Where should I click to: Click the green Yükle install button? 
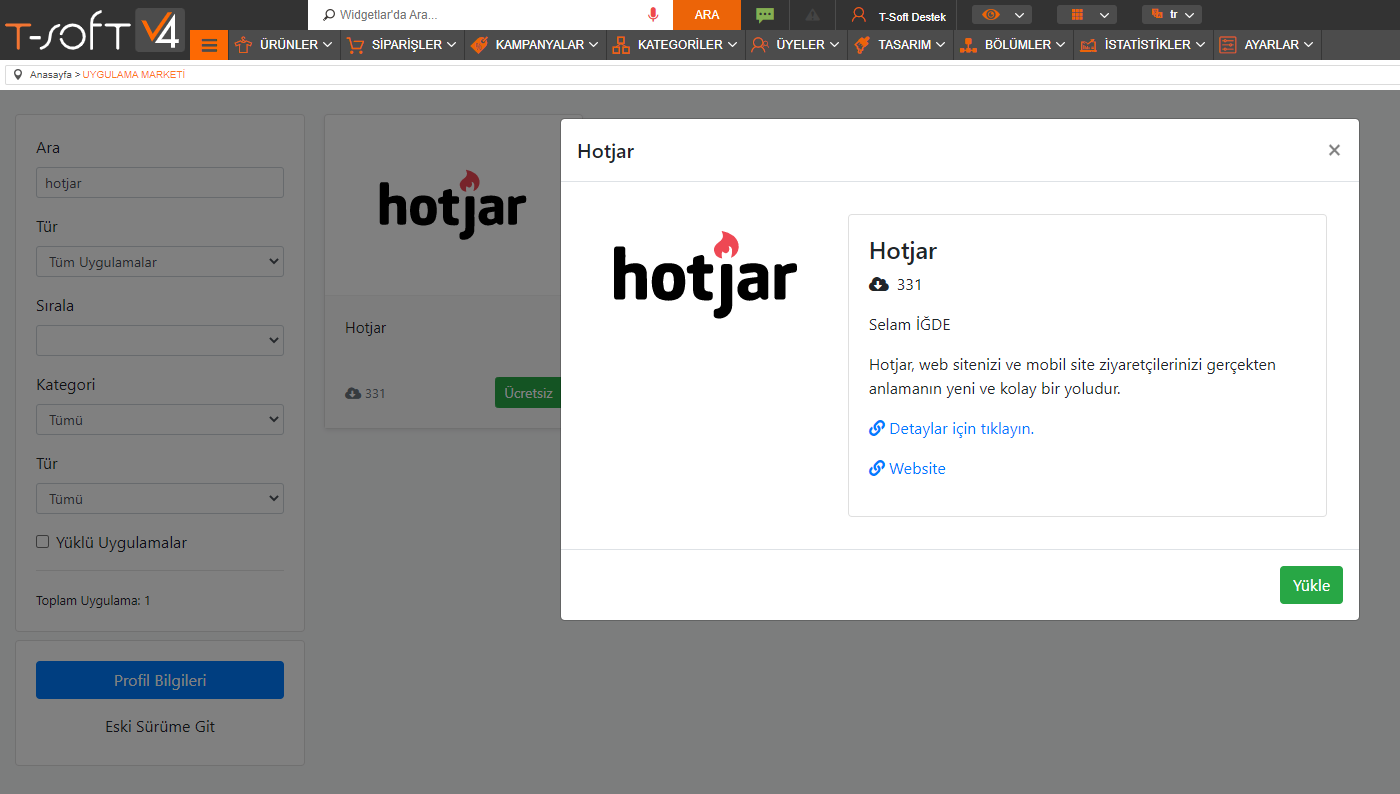pyautogui.click(x=1311, y=585)
